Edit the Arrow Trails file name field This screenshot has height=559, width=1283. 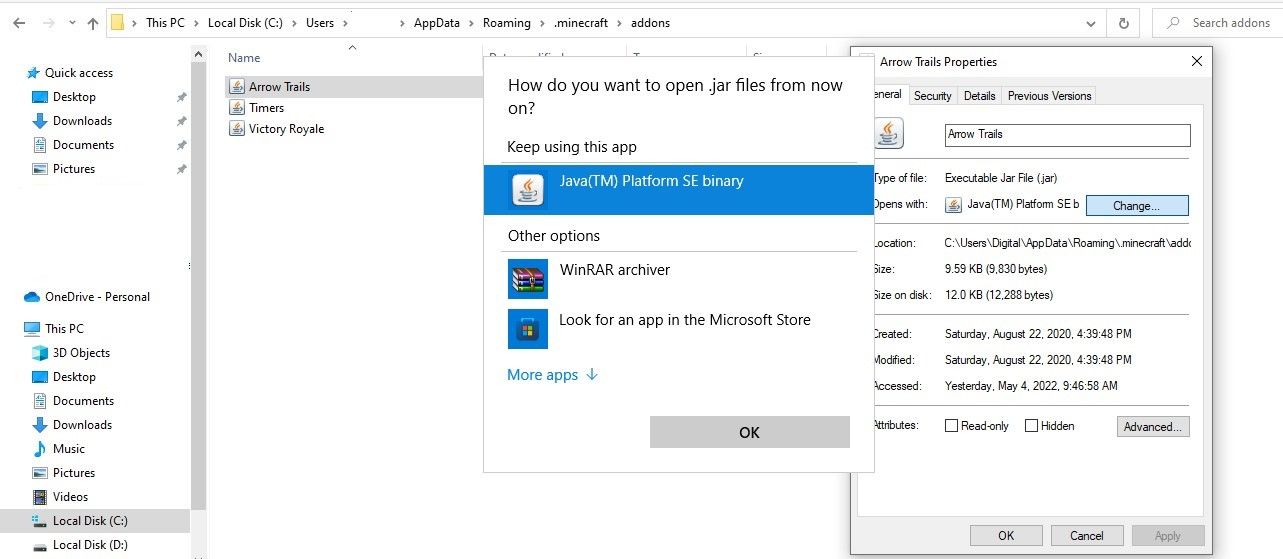tap(1068, 135)
